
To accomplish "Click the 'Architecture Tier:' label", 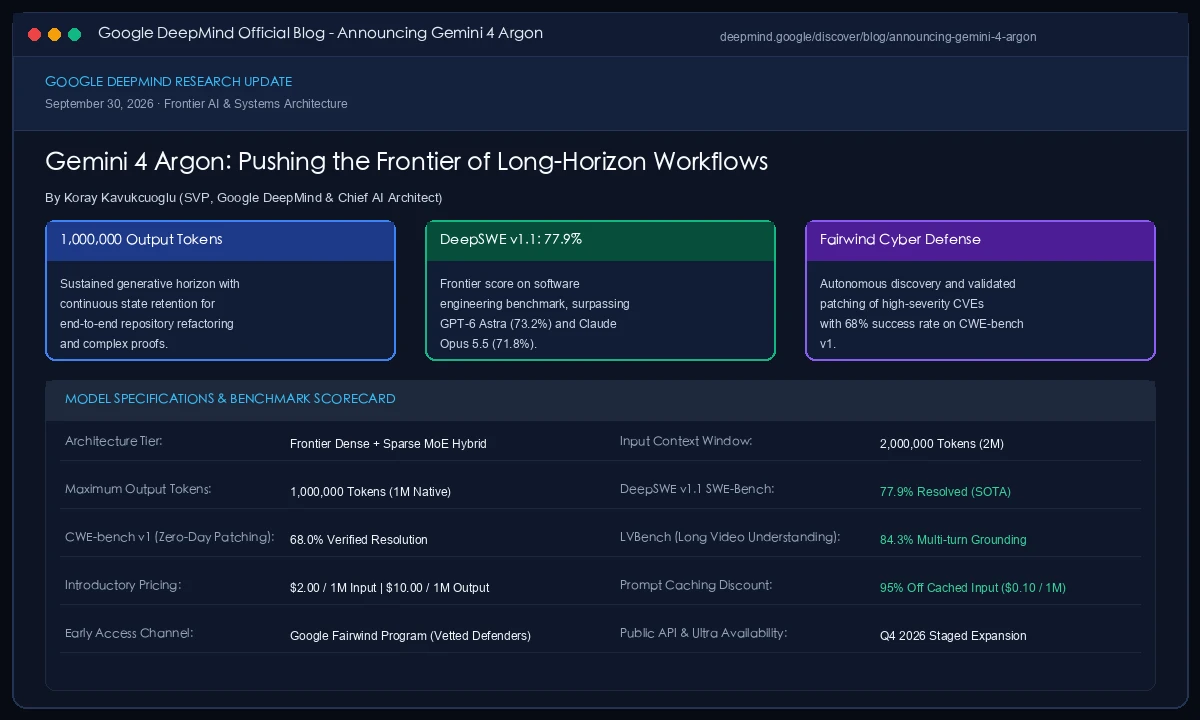I will tap(113, 441).
